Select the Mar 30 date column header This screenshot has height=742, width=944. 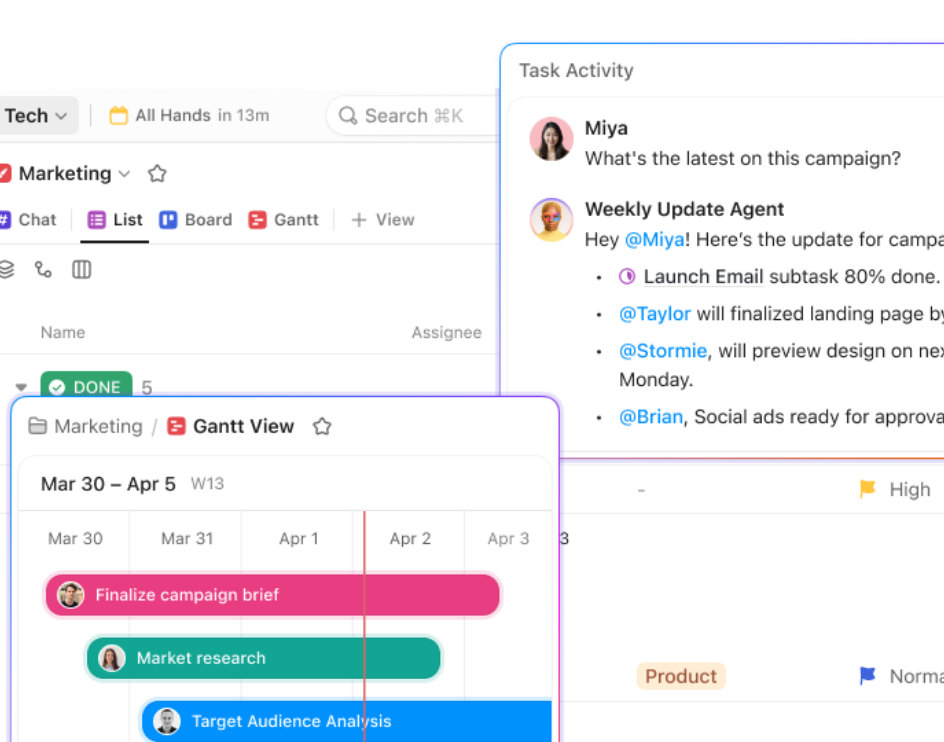click(x=75, y=538)
